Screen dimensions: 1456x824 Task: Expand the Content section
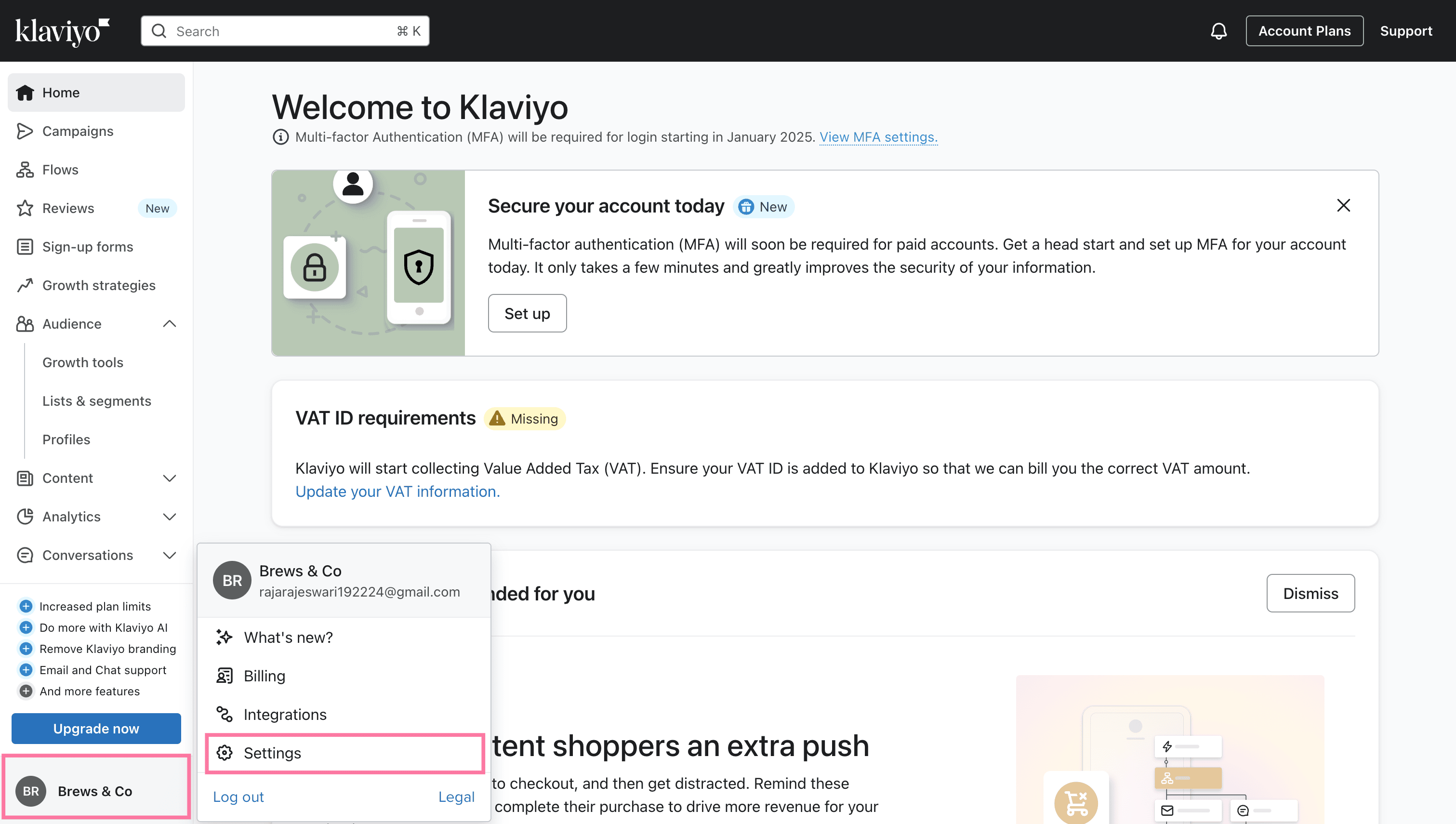(x=170, y=478)
